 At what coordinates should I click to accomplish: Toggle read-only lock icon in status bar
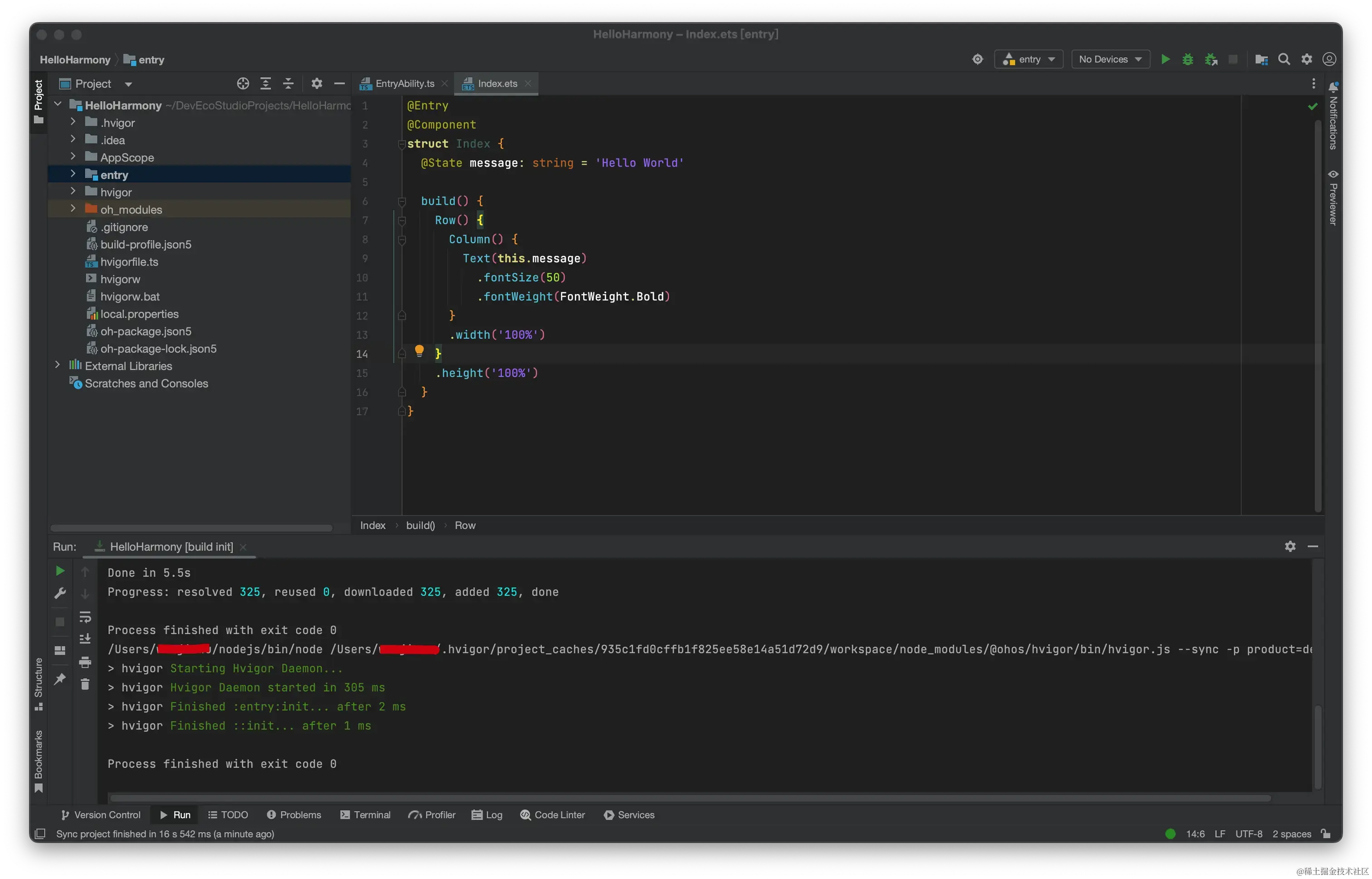click(1326, 834)
